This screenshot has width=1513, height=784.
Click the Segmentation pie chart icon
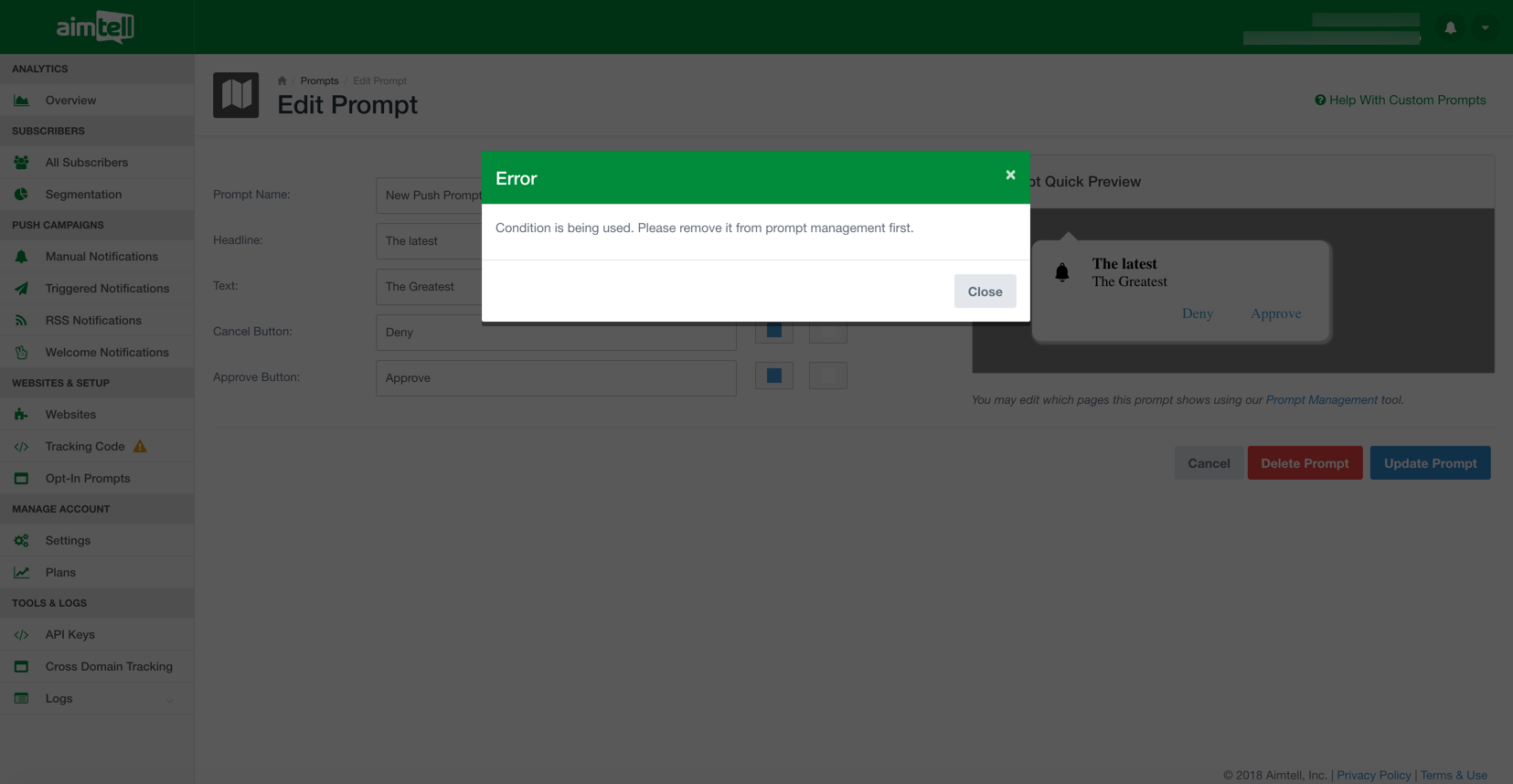[x=21, y=195]
